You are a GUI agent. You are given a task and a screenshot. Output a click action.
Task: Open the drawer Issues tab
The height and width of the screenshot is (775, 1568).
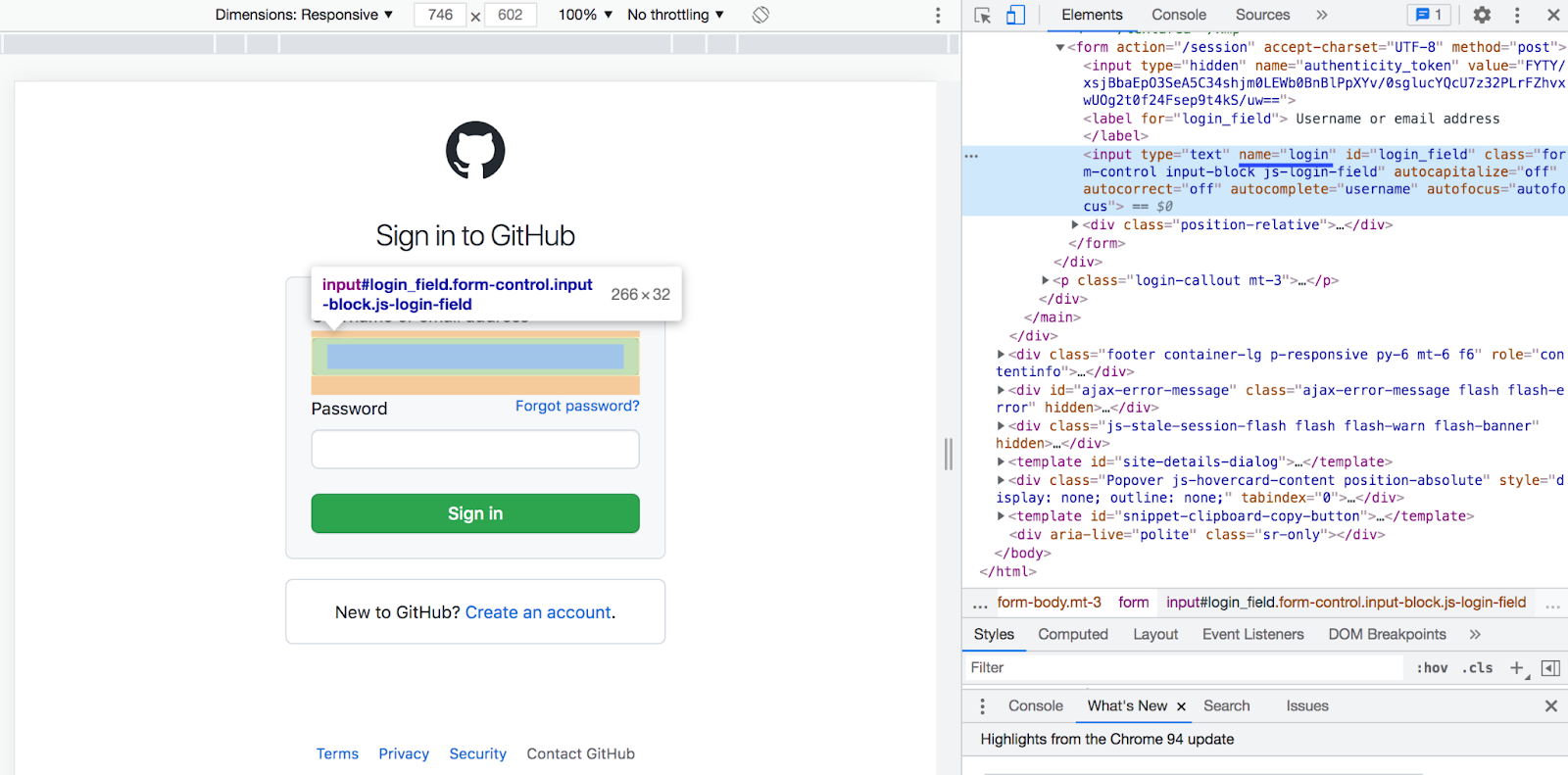(x=1307, y=706)
